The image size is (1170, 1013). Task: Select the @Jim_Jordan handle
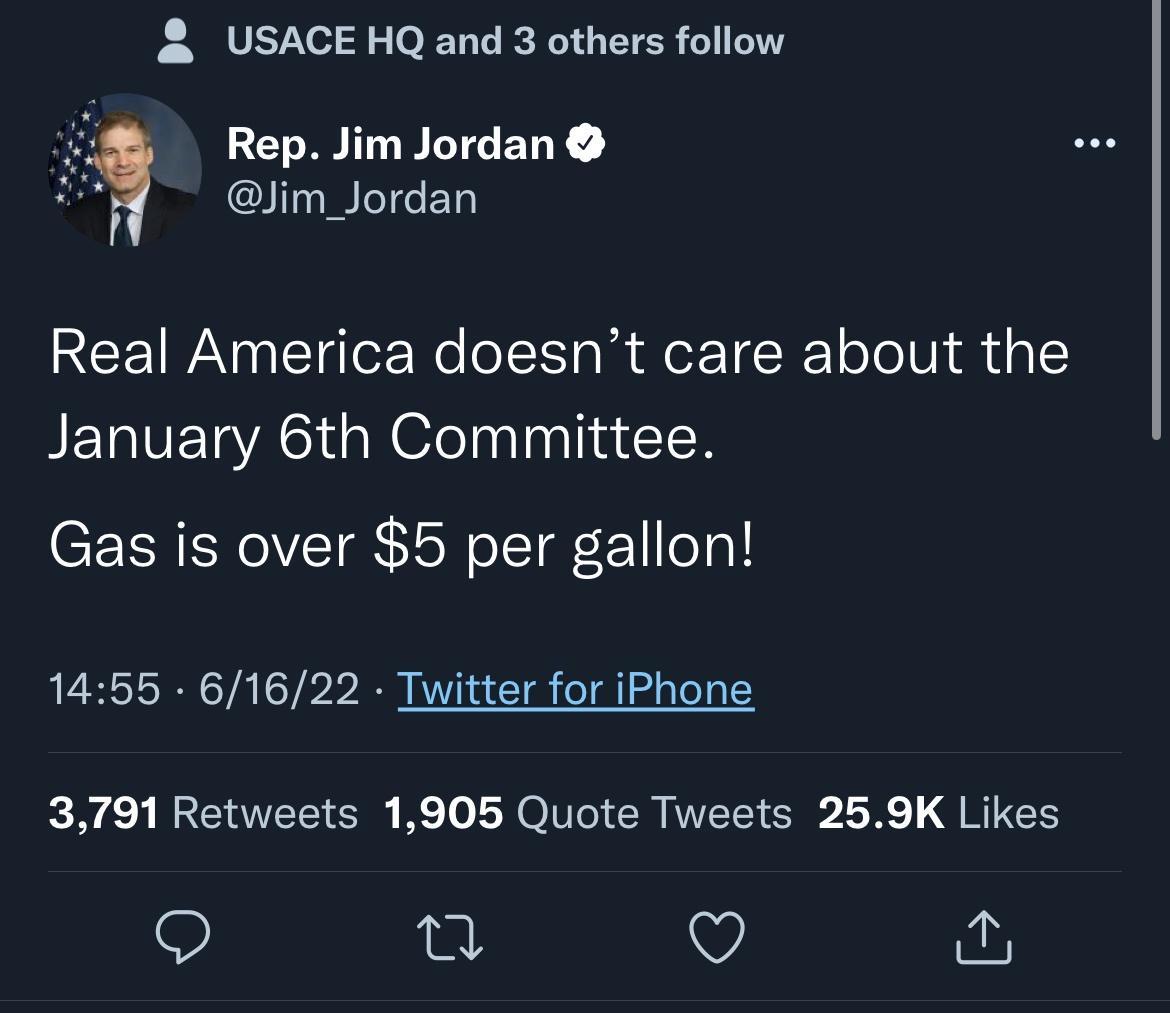click(351, 197)
